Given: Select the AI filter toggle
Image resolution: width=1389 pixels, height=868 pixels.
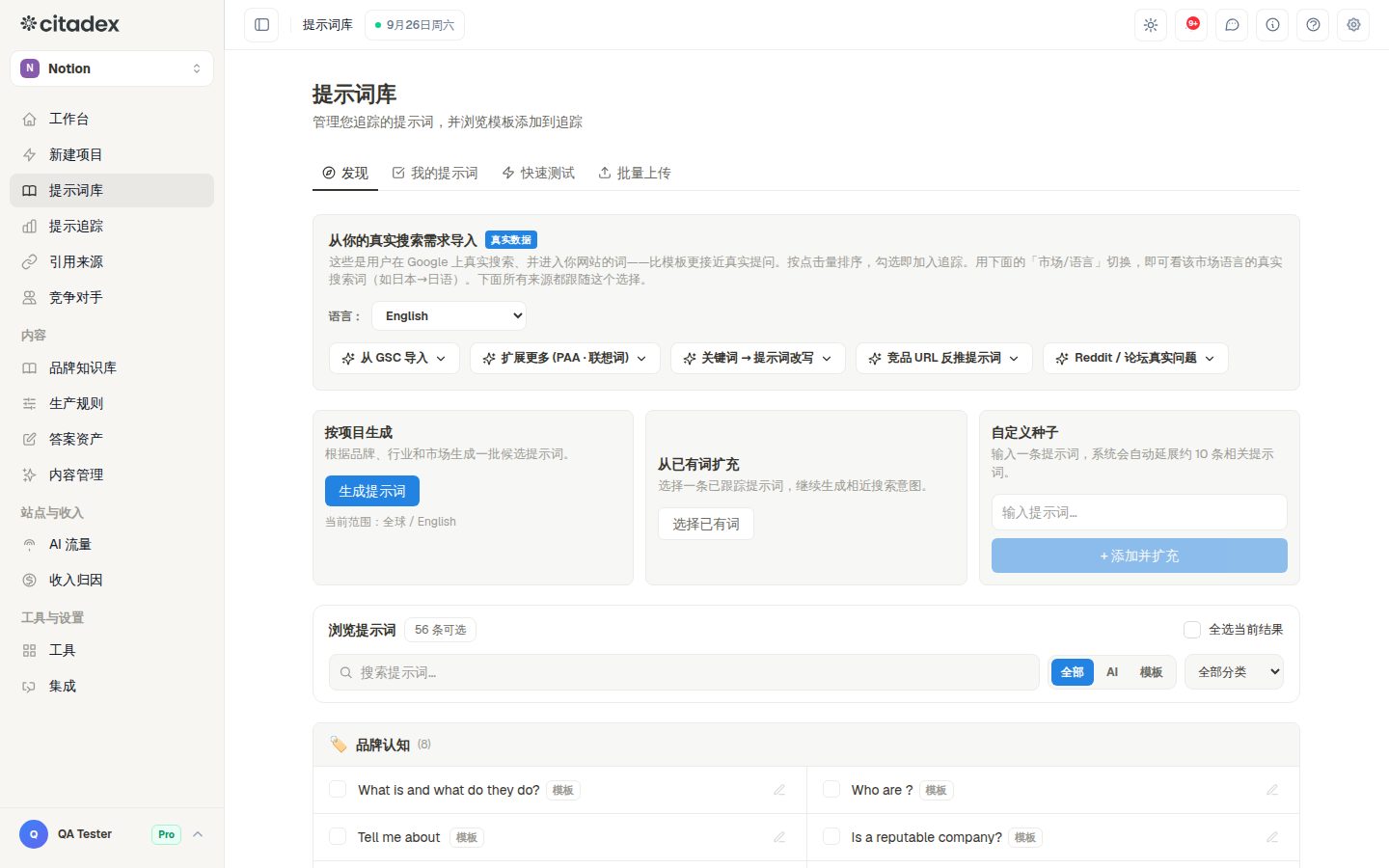Looking at the screenshot, I should pos(1112,672).
